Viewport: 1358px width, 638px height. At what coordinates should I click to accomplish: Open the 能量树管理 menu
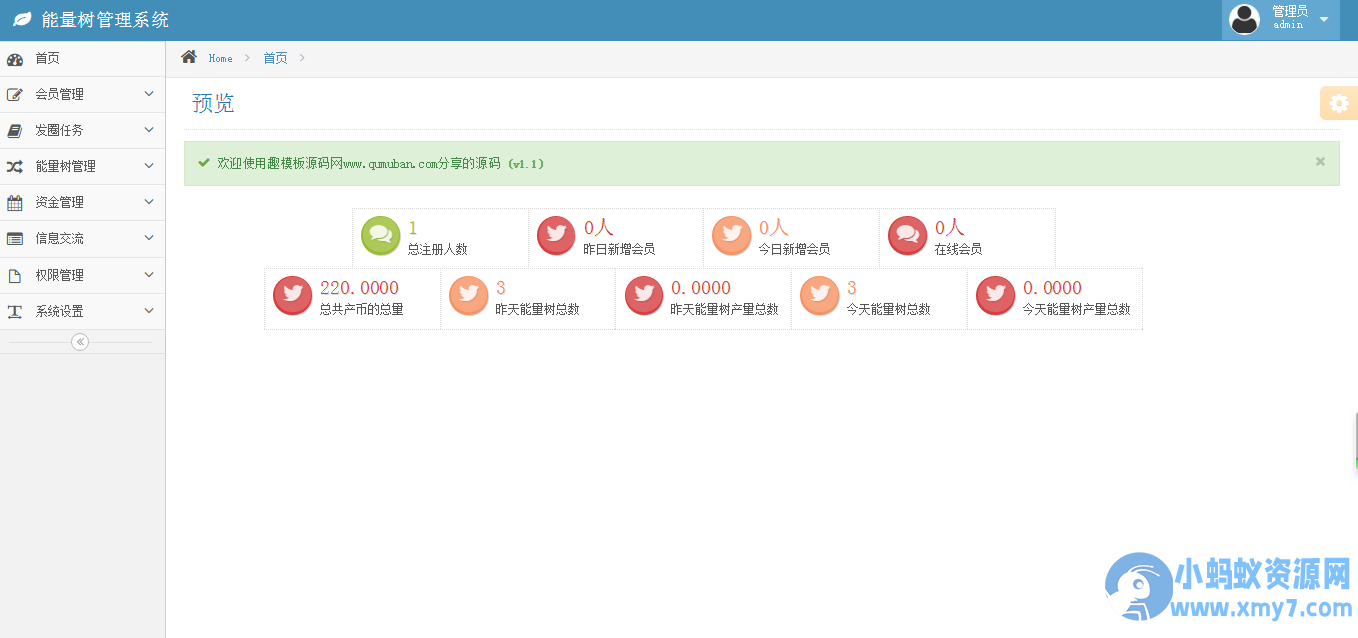coord(82,167)
